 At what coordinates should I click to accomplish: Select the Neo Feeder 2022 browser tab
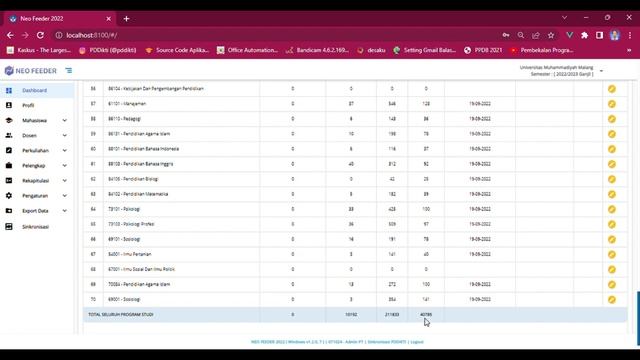click(59, 19)
